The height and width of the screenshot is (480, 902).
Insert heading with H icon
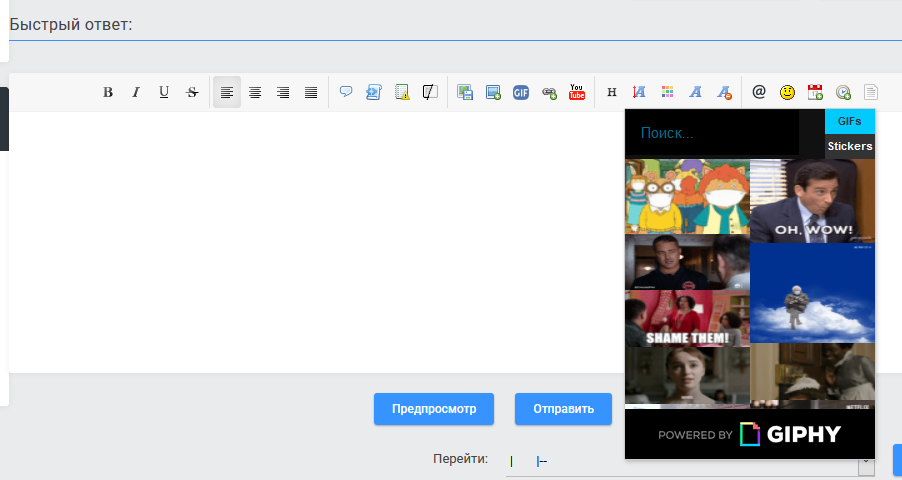[x=612, y=92]
